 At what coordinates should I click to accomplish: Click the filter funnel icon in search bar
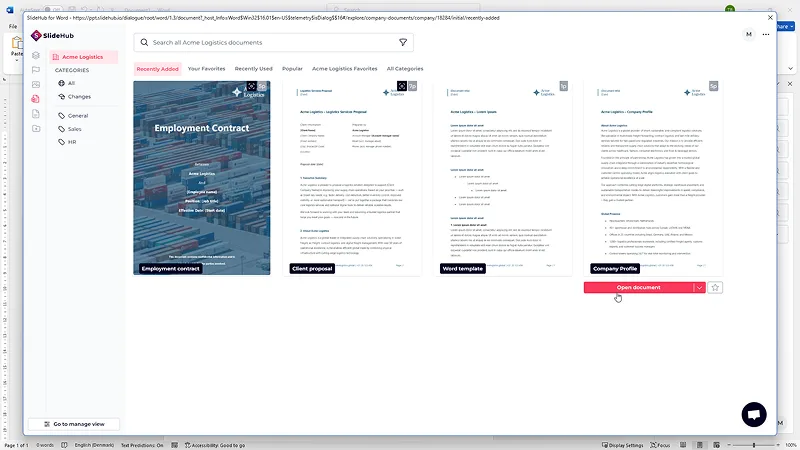(403, 42)
